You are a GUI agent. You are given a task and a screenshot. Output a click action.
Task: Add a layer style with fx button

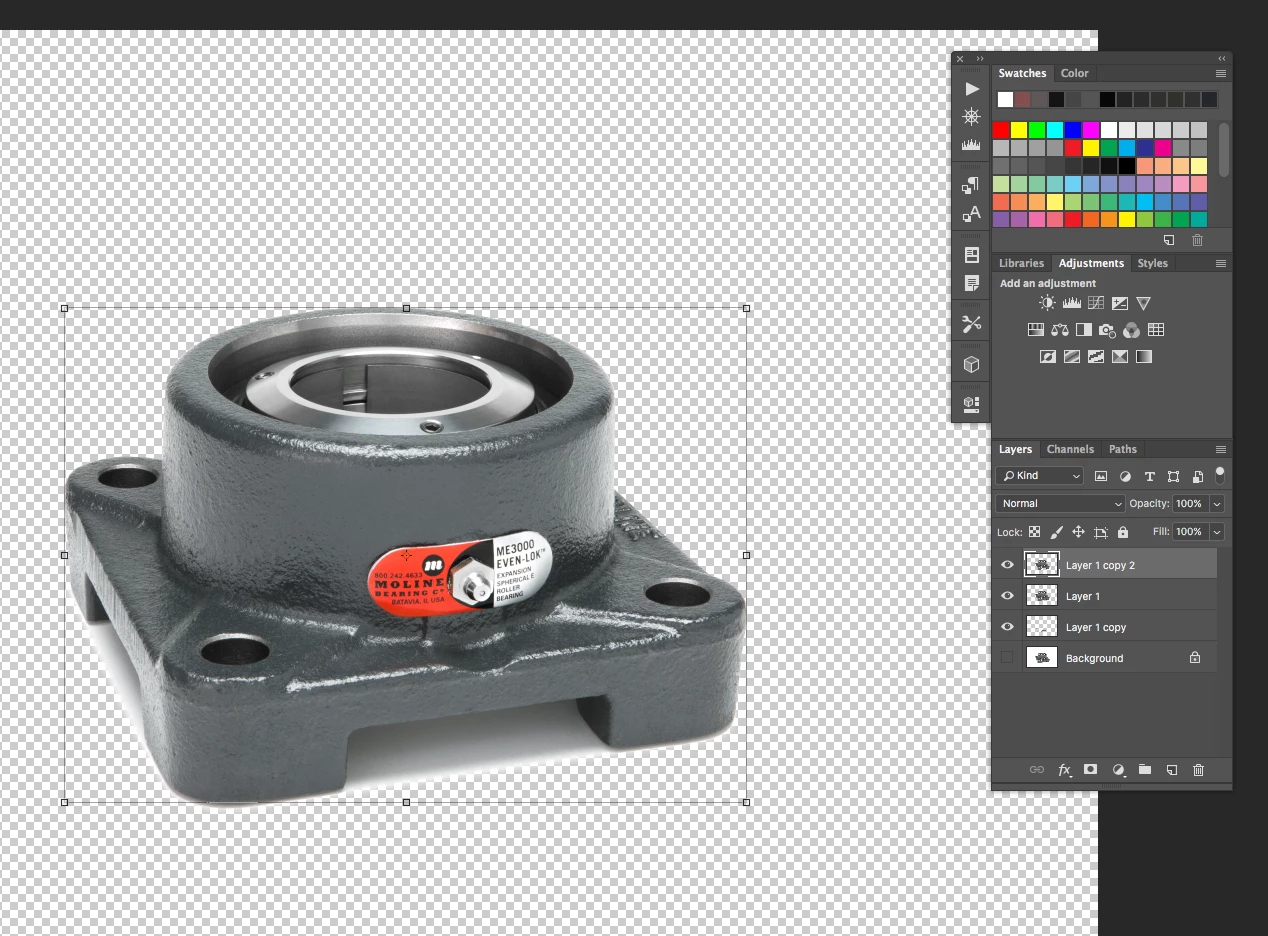coord(1064,770)
